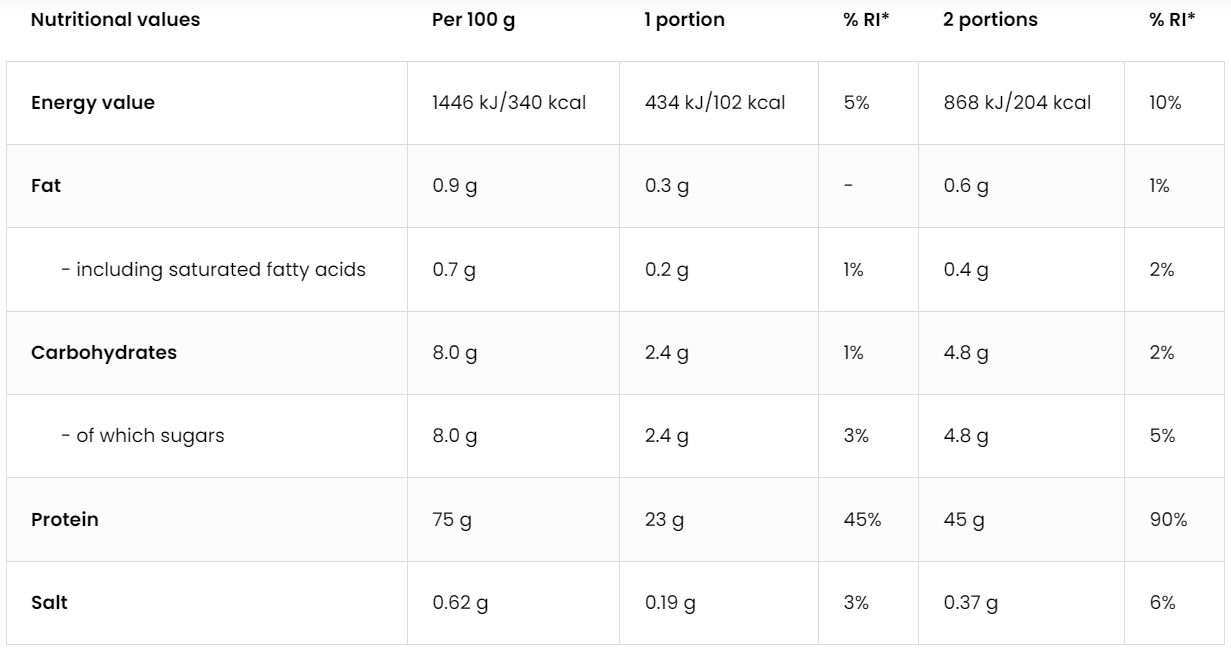Click the "1 portion" column header

pyautogui.click(x=684, y=20)
